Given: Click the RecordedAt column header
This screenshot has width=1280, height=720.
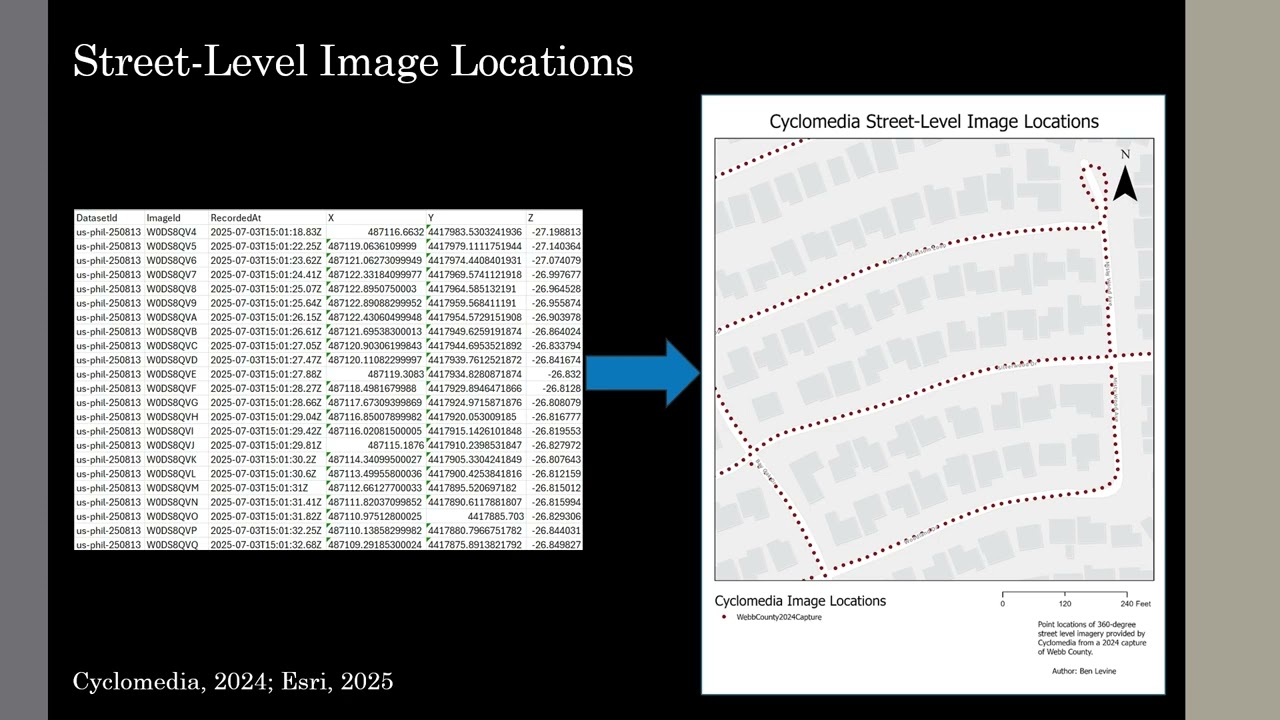Looking at the screenshot, I should (235, 217).
